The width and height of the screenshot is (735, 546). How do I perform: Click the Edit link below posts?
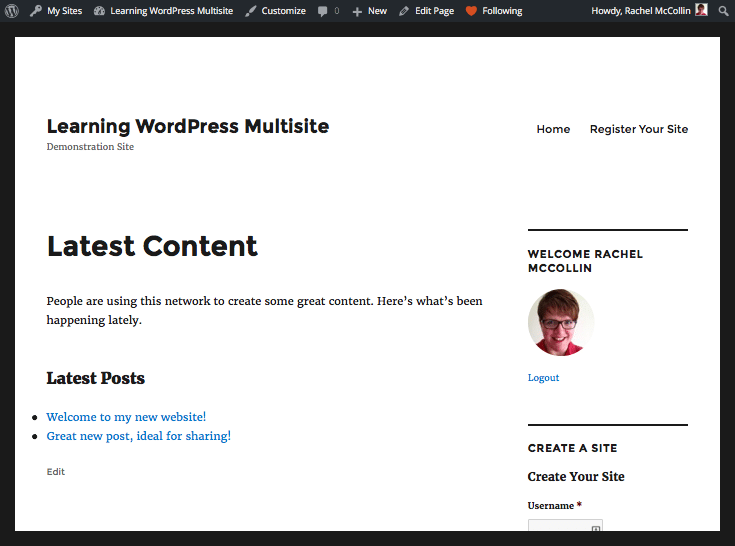click(56, 471)
